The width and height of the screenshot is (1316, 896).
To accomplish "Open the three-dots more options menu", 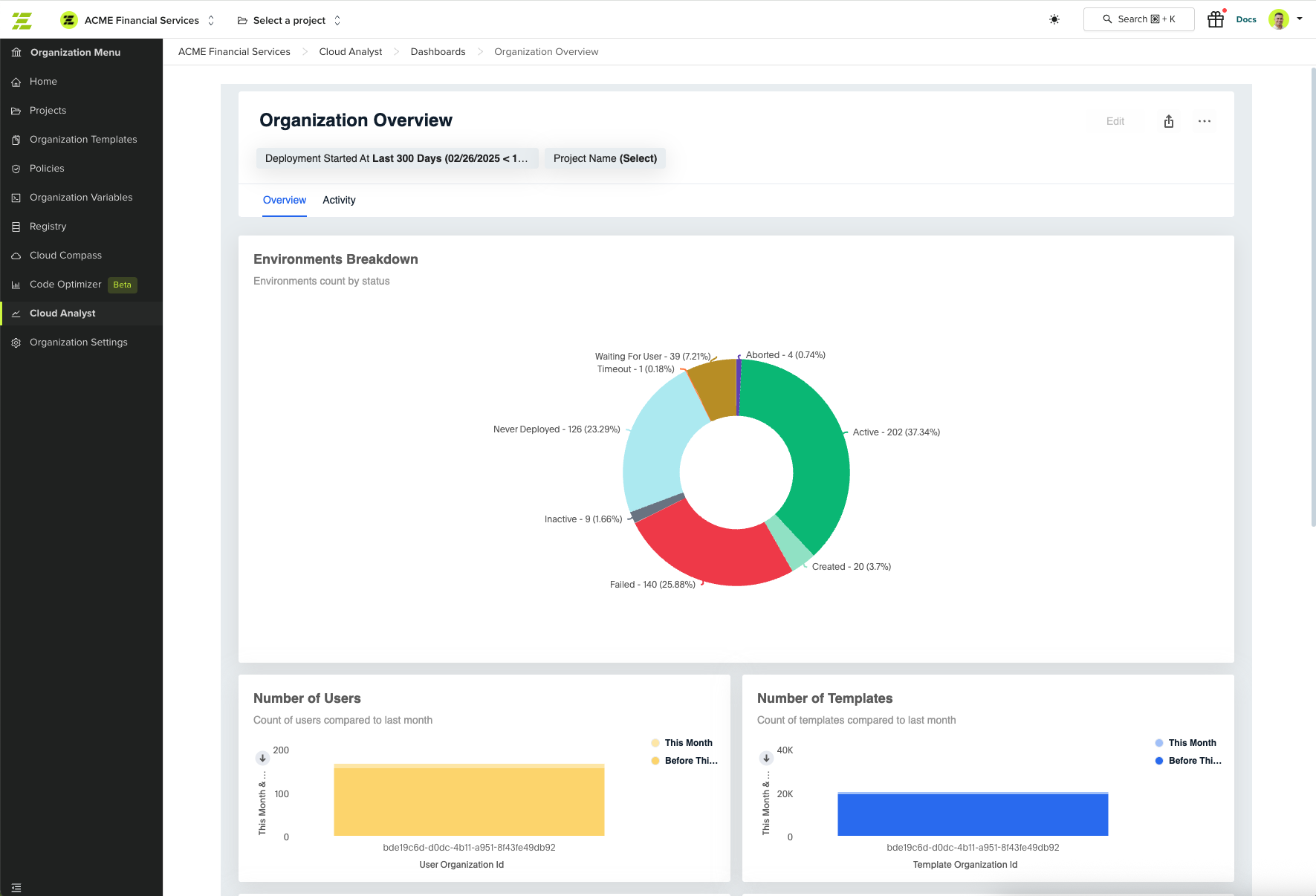I will tap(1204, 121).
